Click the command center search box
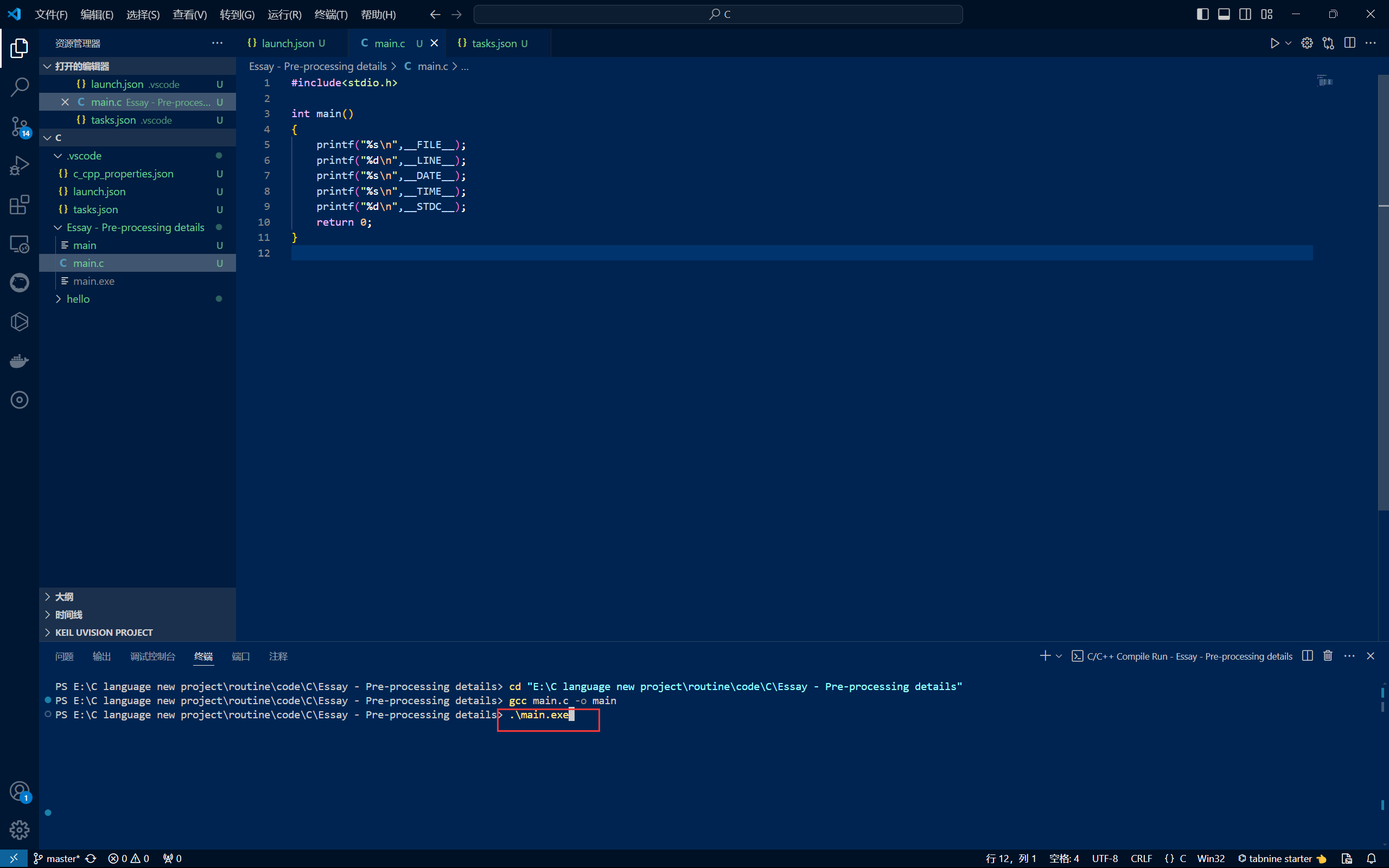Image resolution: width=1389 pixels, height=868 pixels. pos(718,14)
